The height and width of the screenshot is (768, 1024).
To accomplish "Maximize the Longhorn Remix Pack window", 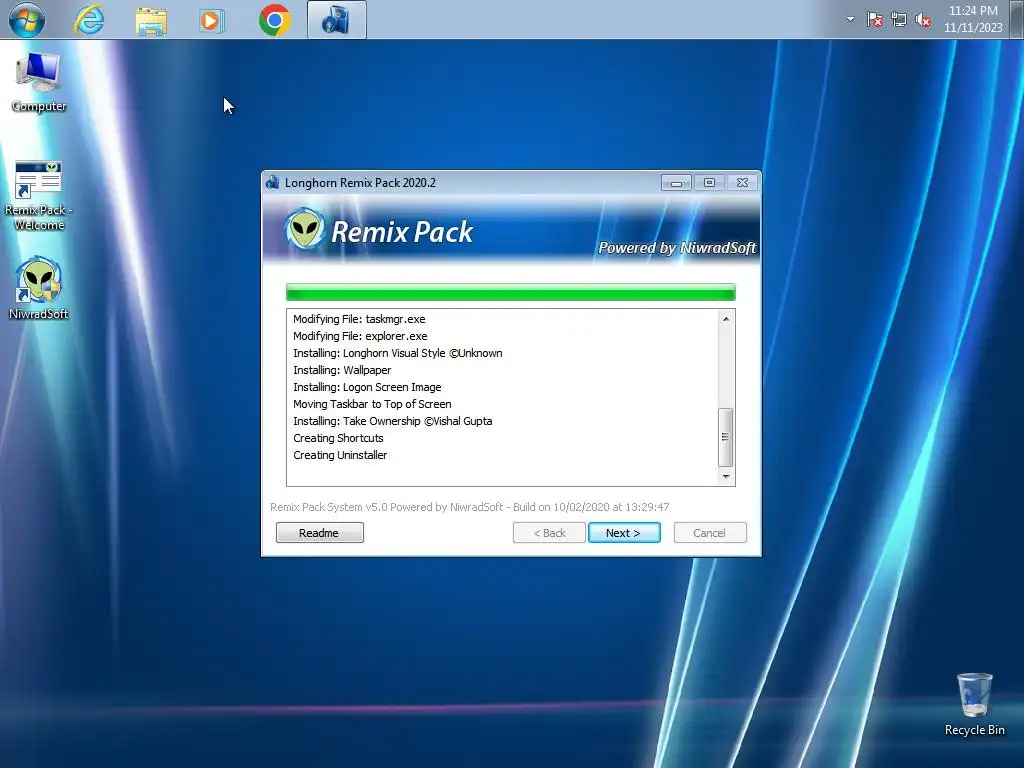I will click(709, 183).
